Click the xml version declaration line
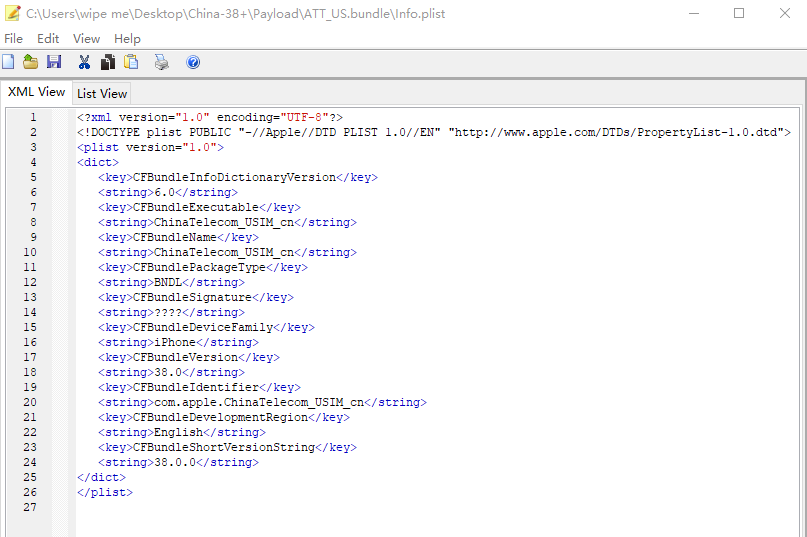 (x=210, y=117)
